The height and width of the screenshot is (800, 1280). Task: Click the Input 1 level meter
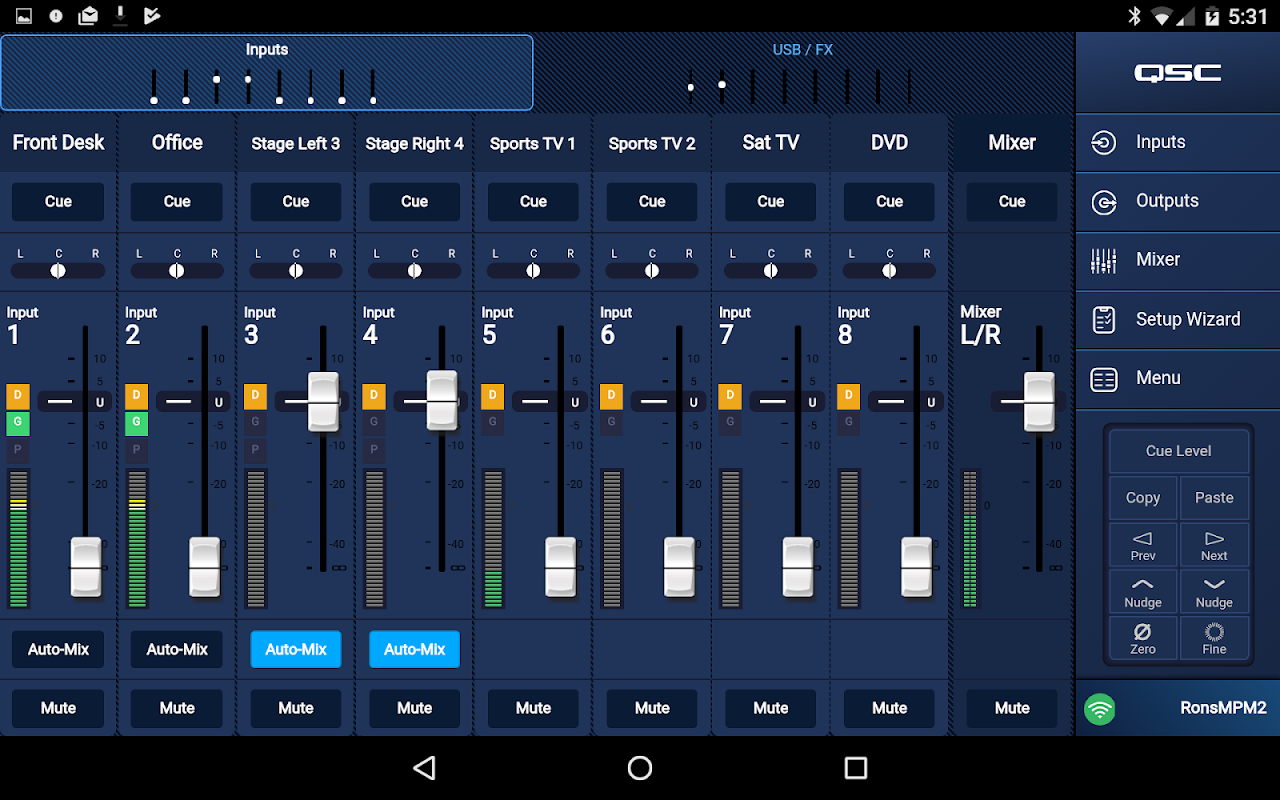17,538
